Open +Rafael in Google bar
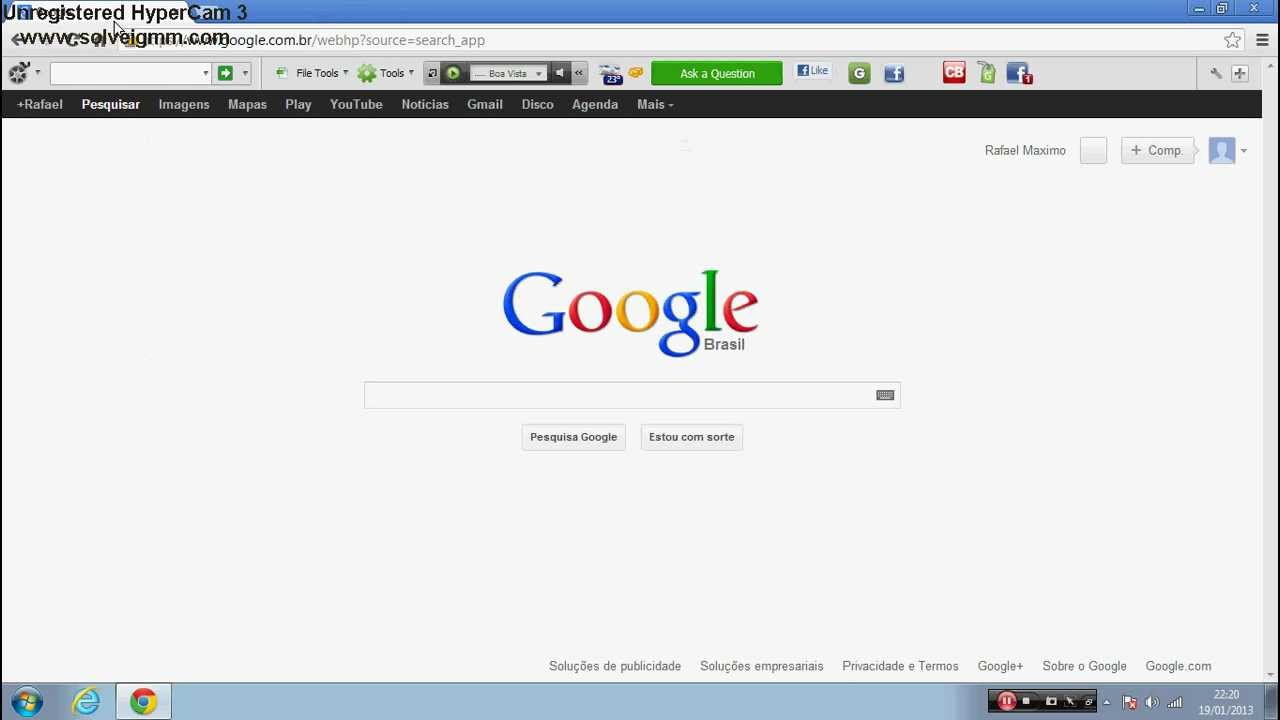 point(40,104)
